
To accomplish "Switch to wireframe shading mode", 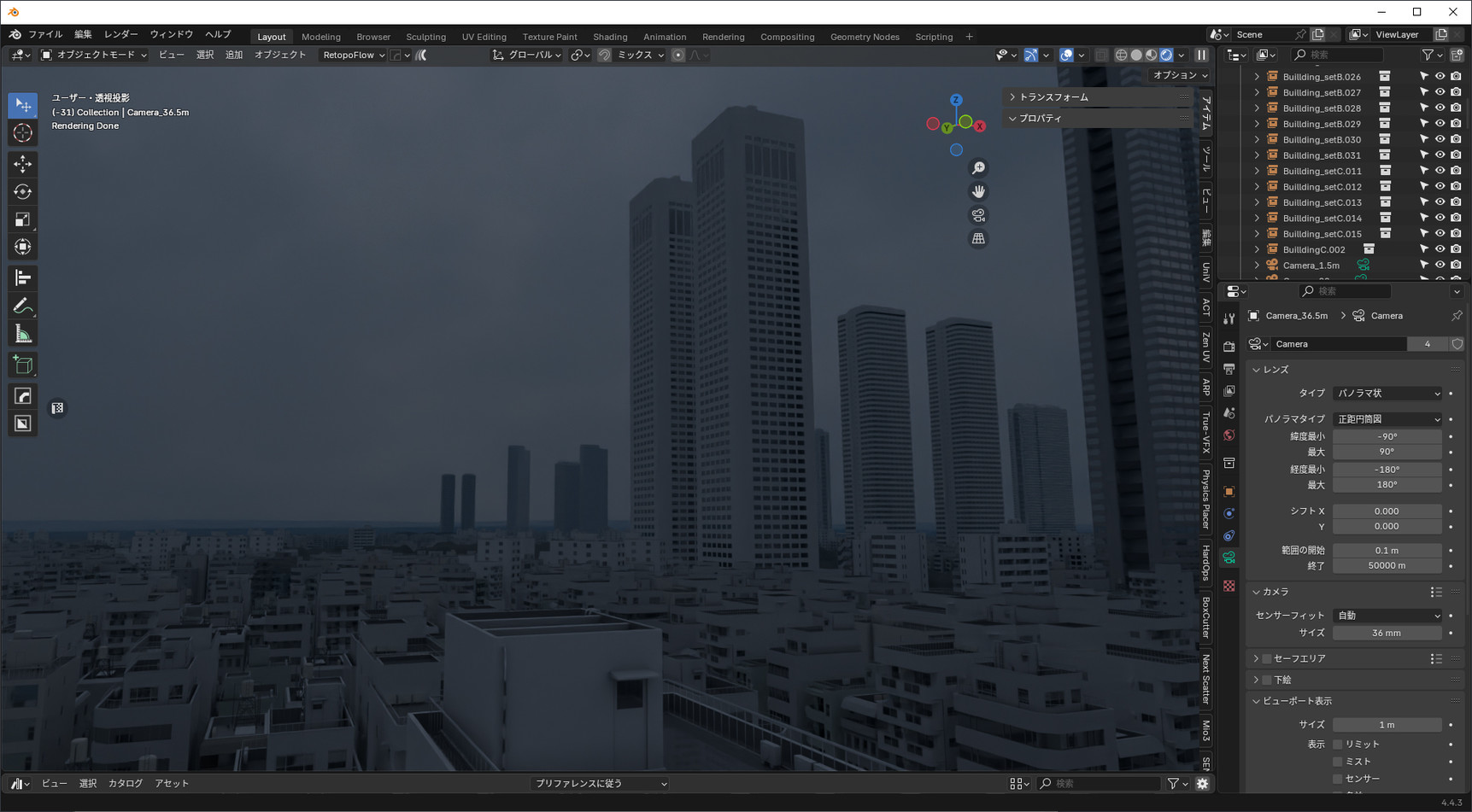I will tap(1121, 55).
